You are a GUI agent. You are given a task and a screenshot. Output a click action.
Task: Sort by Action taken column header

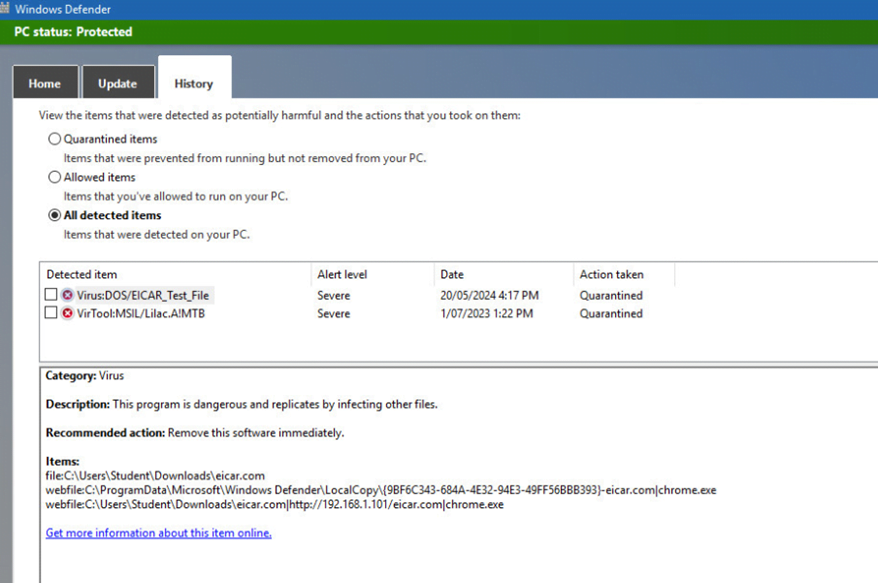pos(624,274)
